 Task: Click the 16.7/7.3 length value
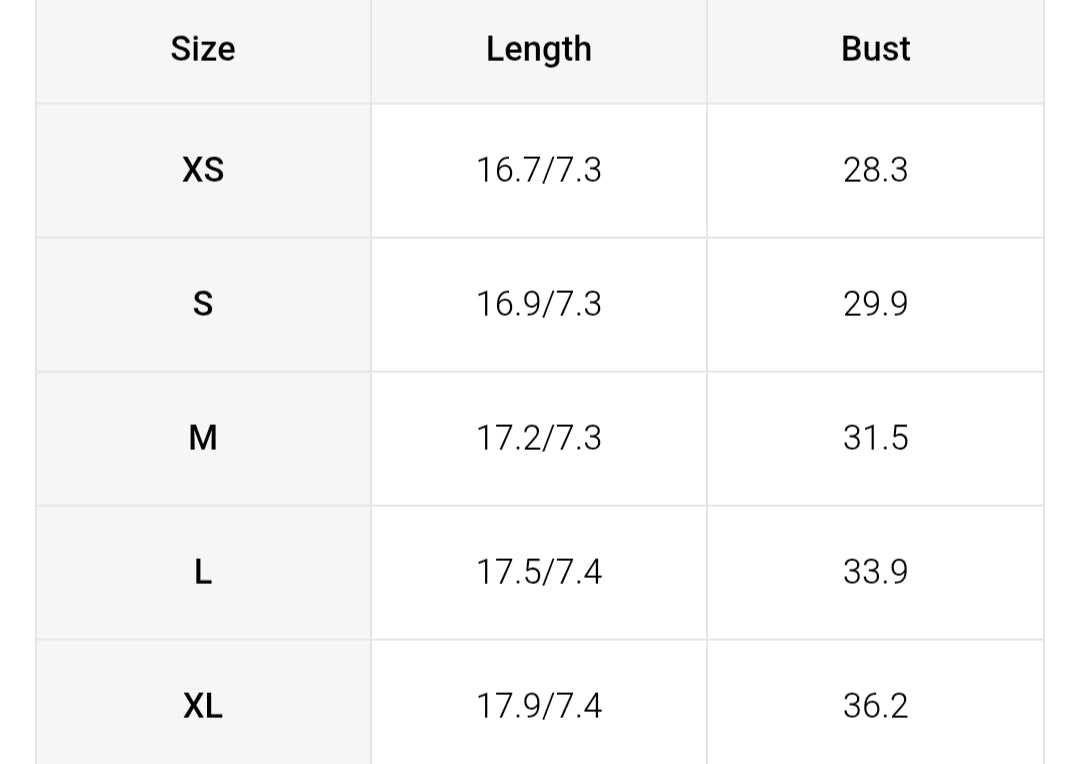(x=539, y=170)
